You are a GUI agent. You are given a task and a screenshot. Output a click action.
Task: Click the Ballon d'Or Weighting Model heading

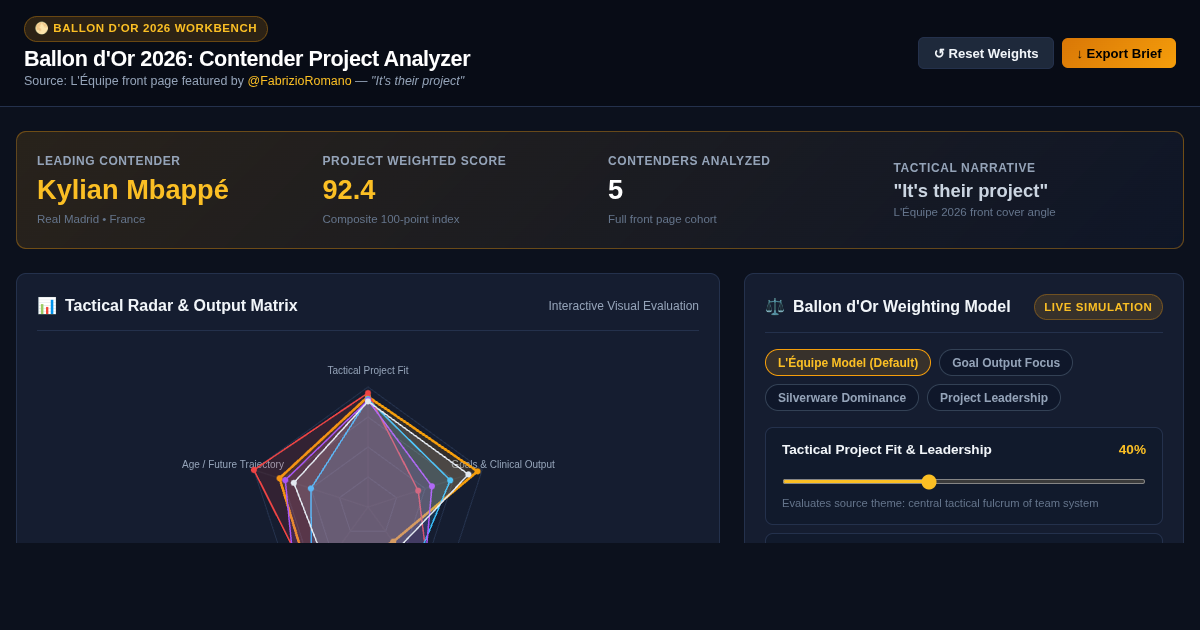coord(902,307)
